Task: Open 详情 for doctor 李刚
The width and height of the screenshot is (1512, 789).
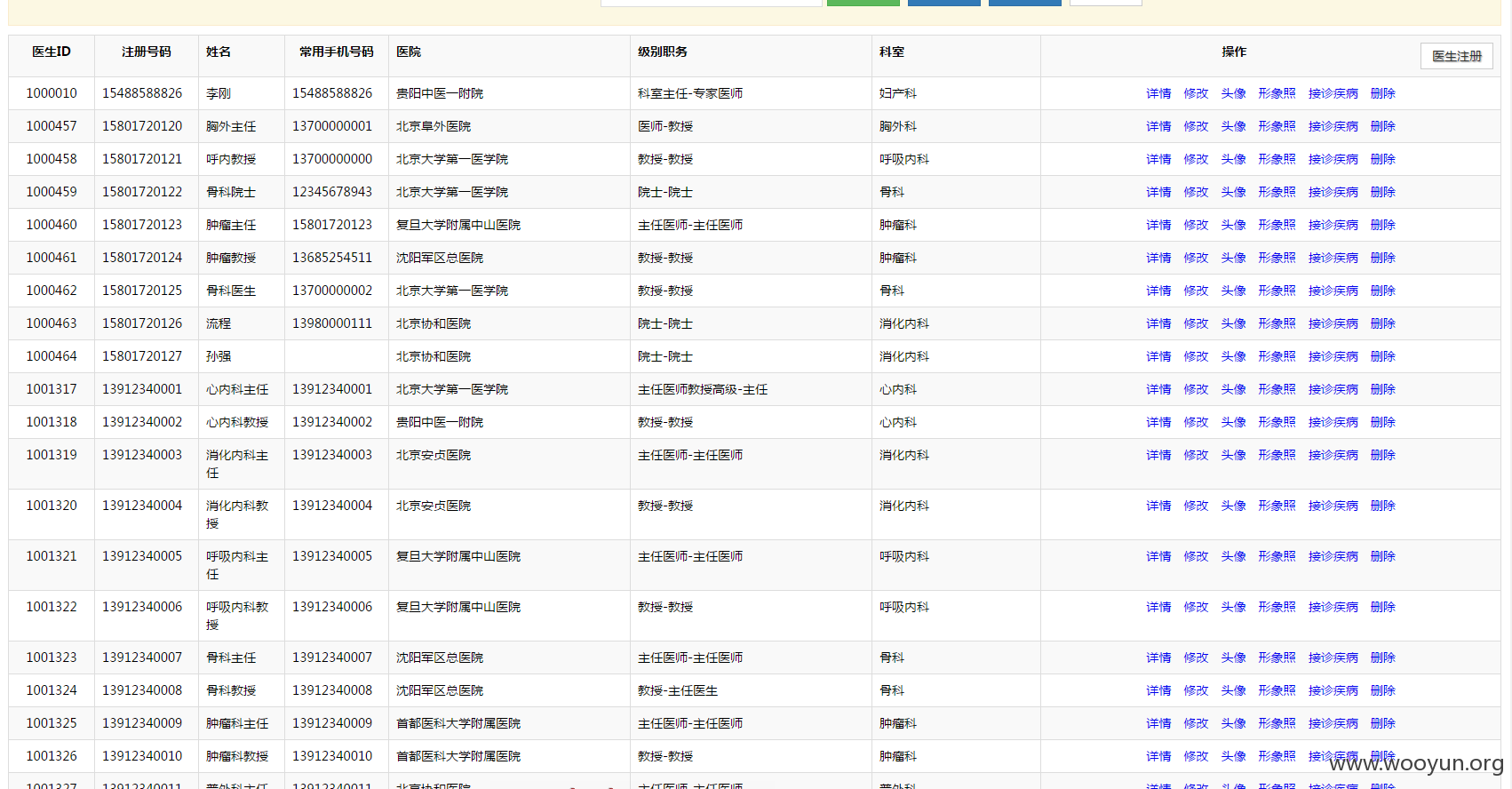Action: tap(1158, 93)
